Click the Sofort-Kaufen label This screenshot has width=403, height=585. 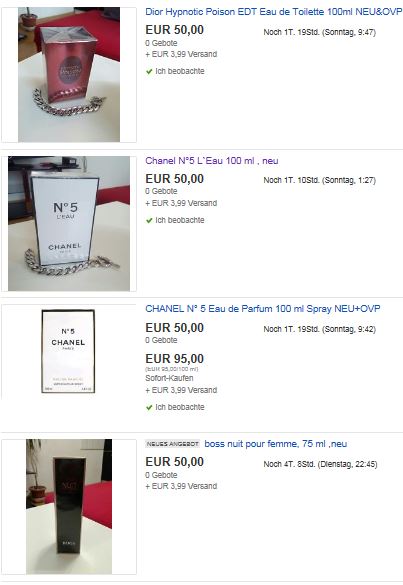(169, 378)
